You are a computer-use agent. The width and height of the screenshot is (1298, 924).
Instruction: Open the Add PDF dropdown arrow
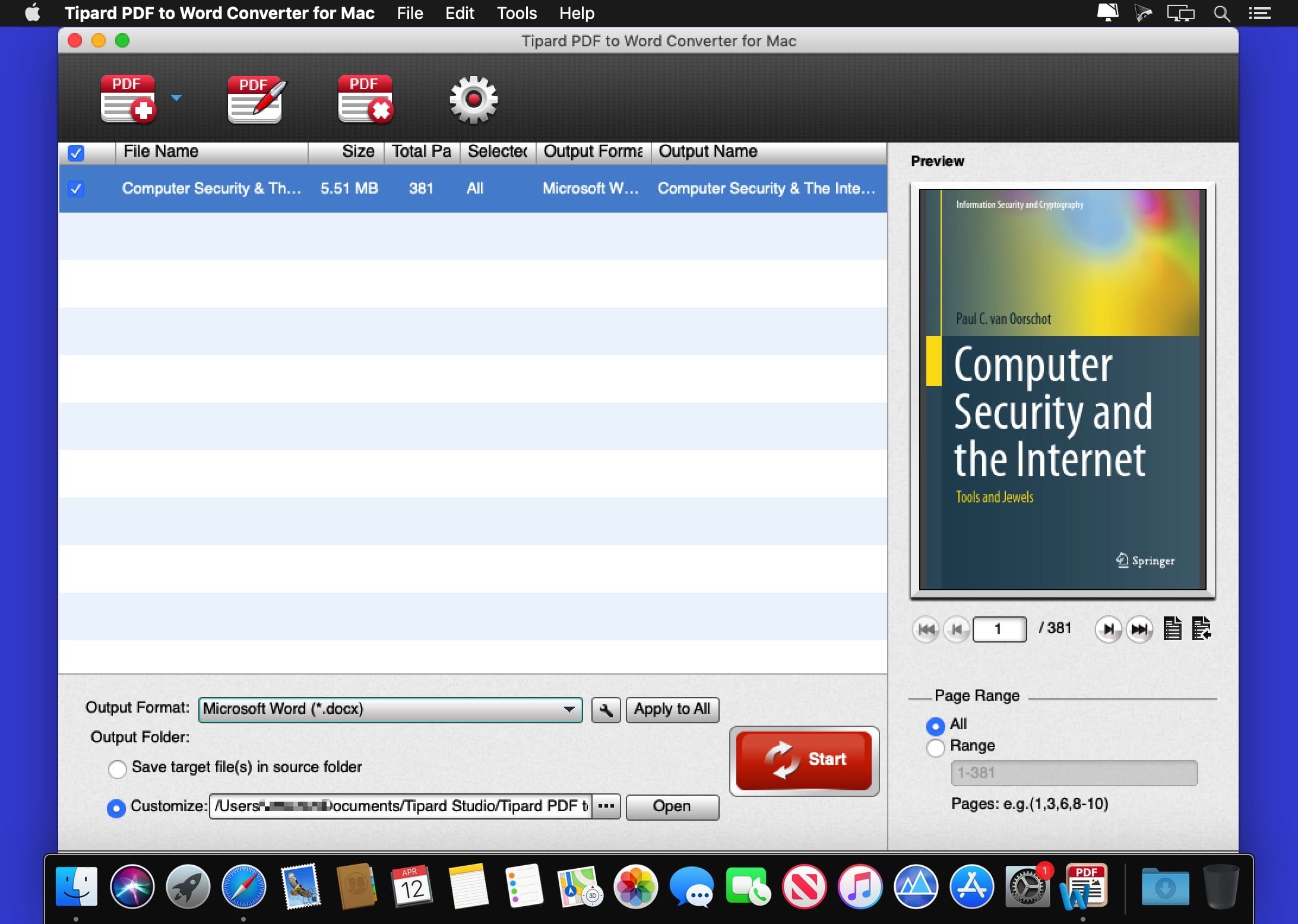click(176, 97)
